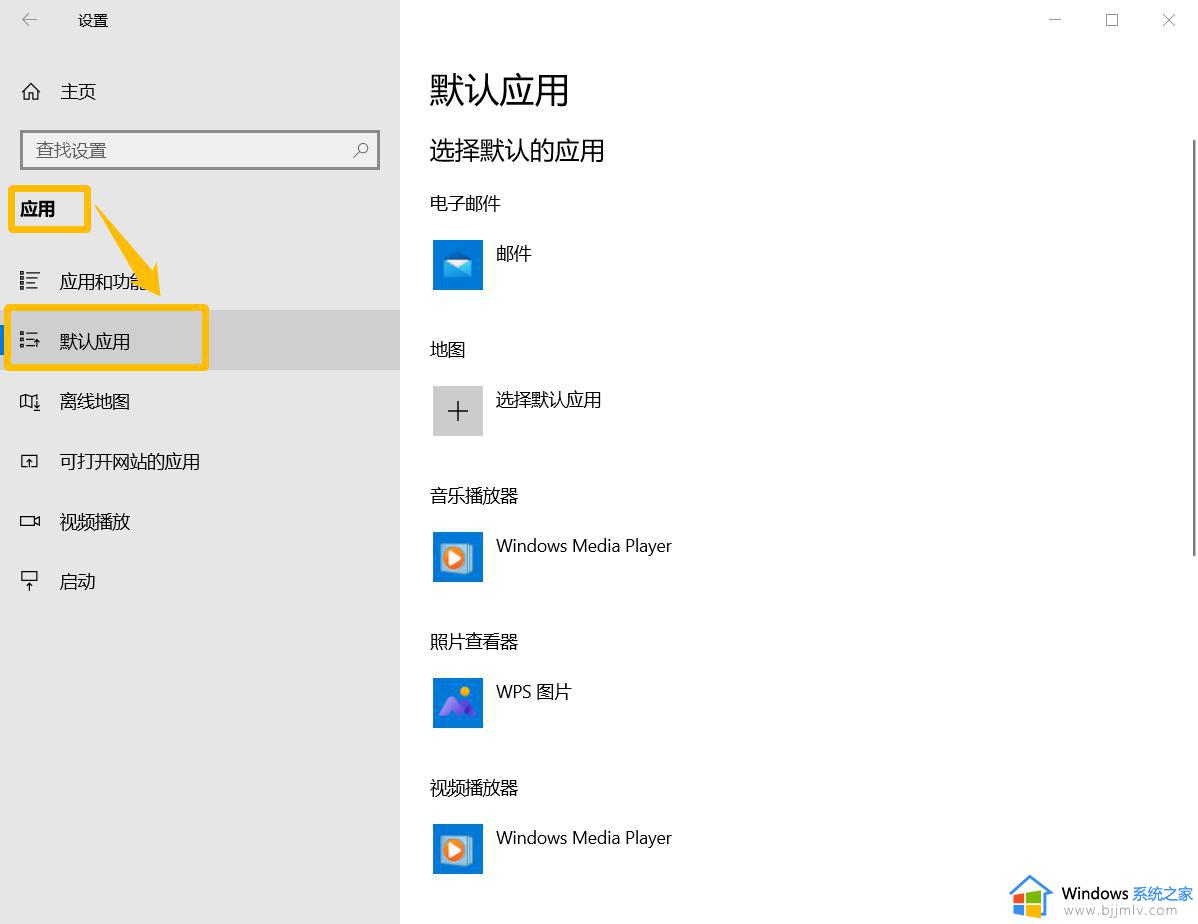Click Windows Media Player icon under 视频播放器
The height and width of the screenshot is (924, 1198).
458,849
